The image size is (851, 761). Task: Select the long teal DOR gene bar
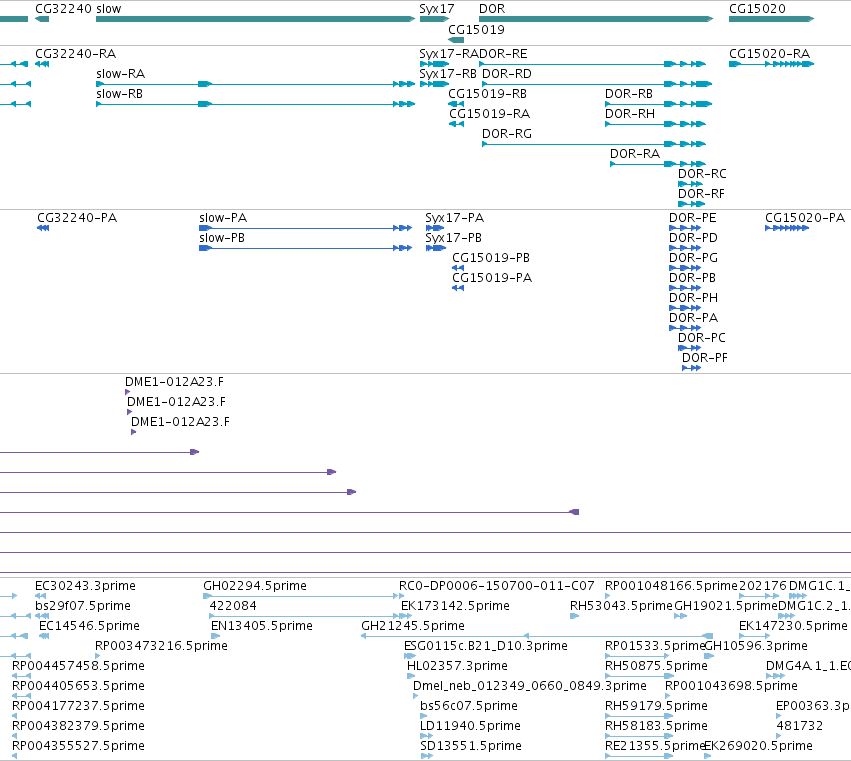(596, 19)
